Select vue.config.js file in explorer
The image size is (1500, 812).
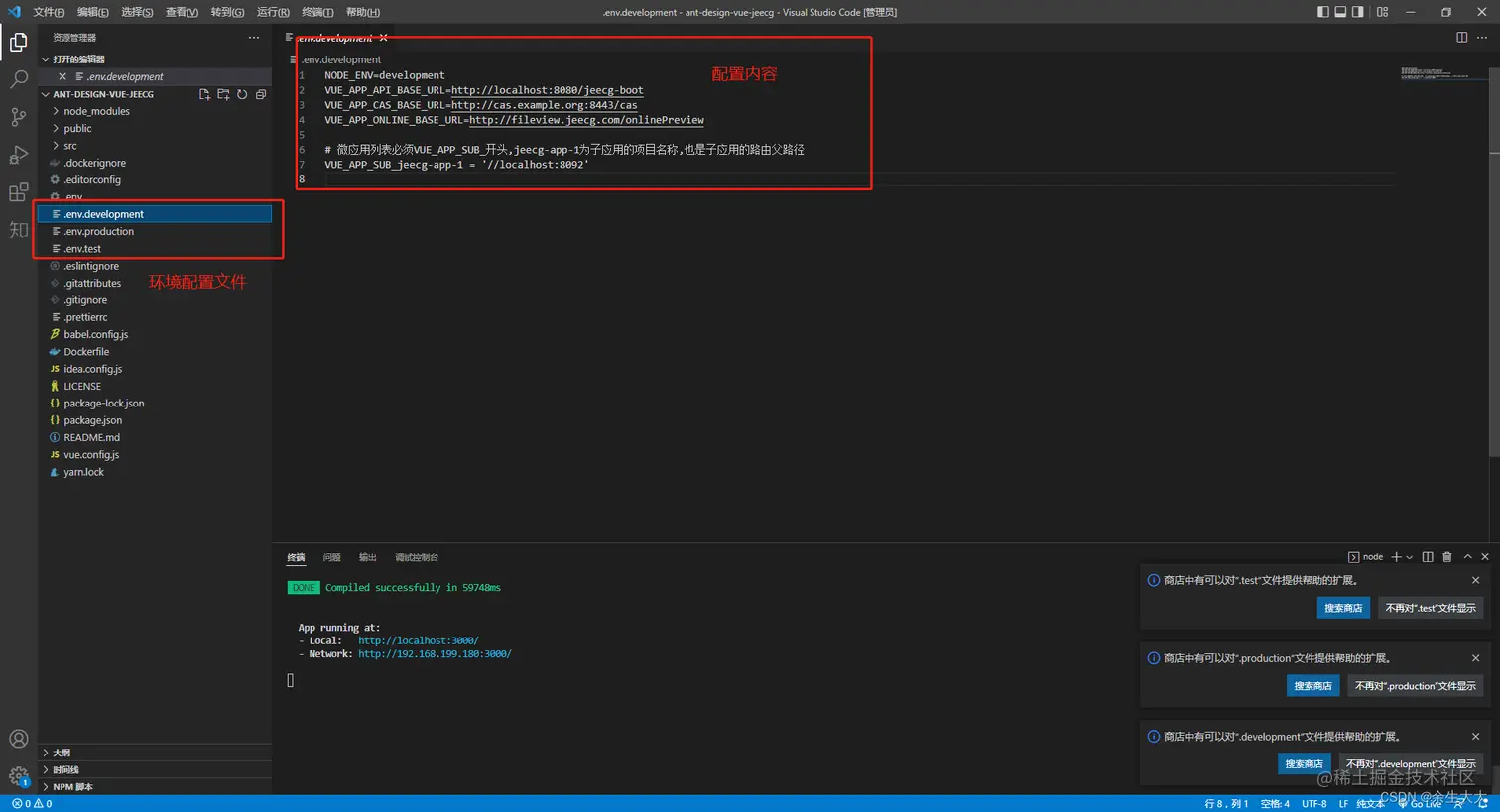coord(154,455)
